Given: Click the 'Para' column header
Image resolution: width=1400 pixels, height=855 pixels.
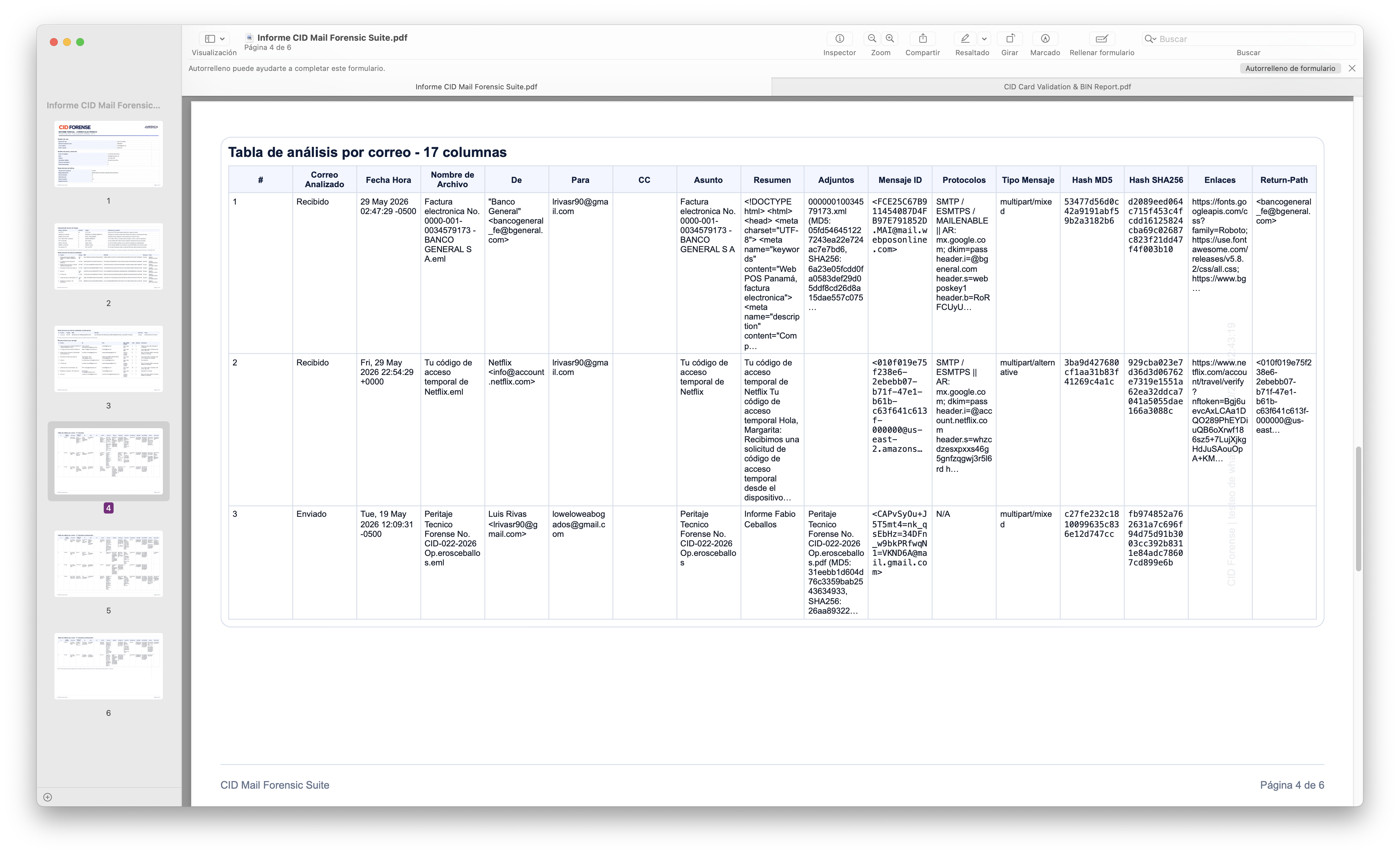Looking at the screenshot, I should (x=580, y=180).
